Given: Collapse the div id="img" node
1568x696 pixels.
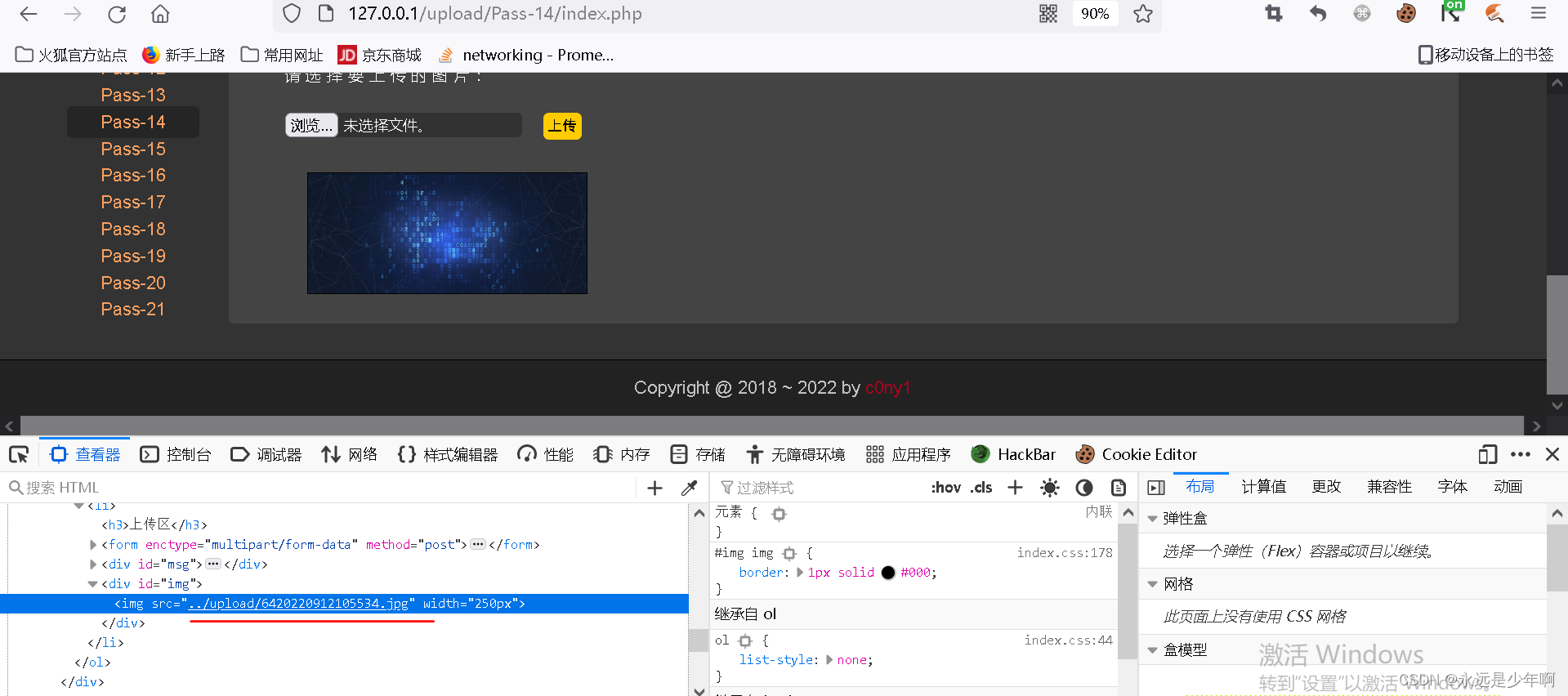Looking at the screenshot, I should pos(93,584).
